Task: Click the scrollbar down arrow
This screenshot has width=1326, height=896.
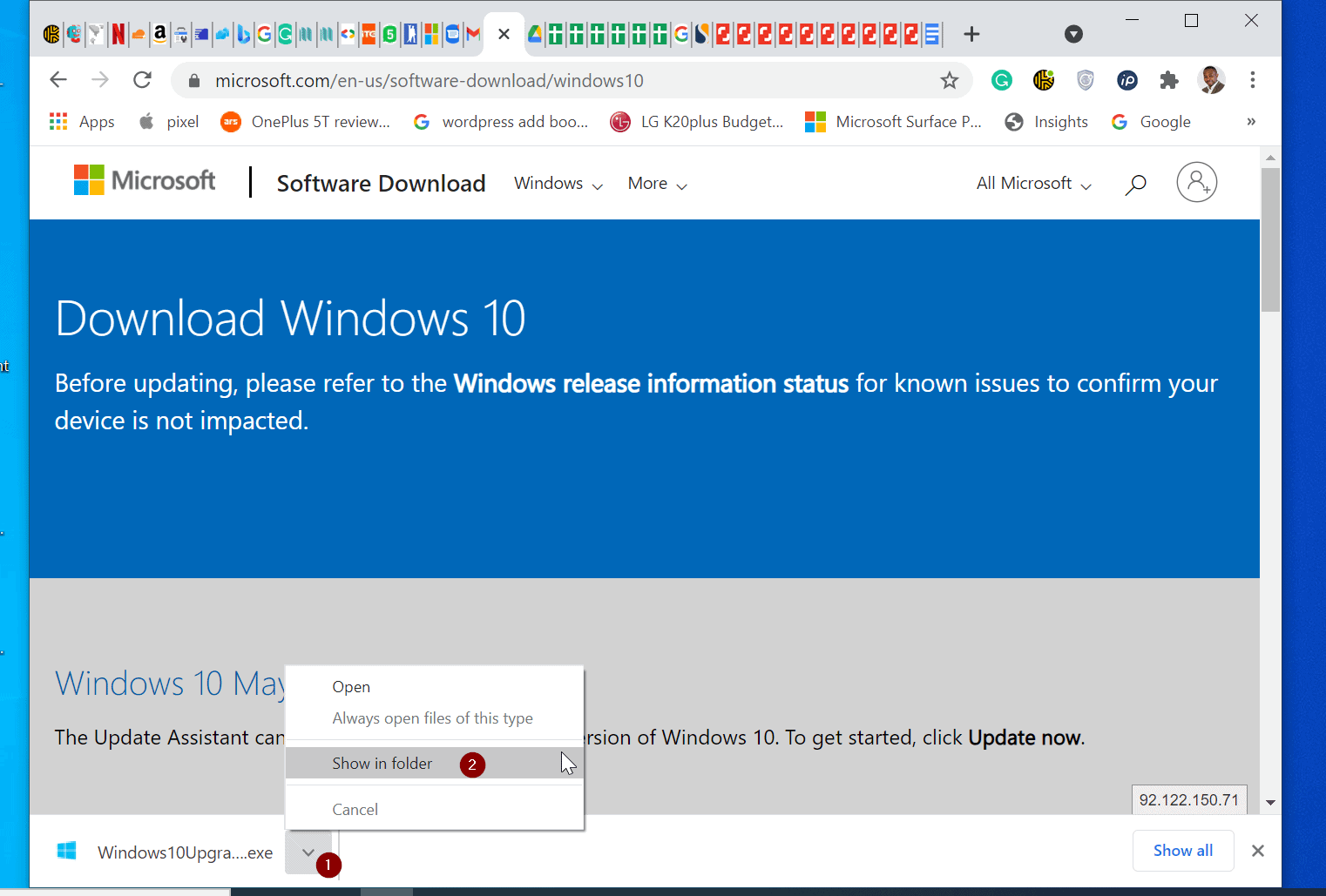Action: click(1271, 803)
